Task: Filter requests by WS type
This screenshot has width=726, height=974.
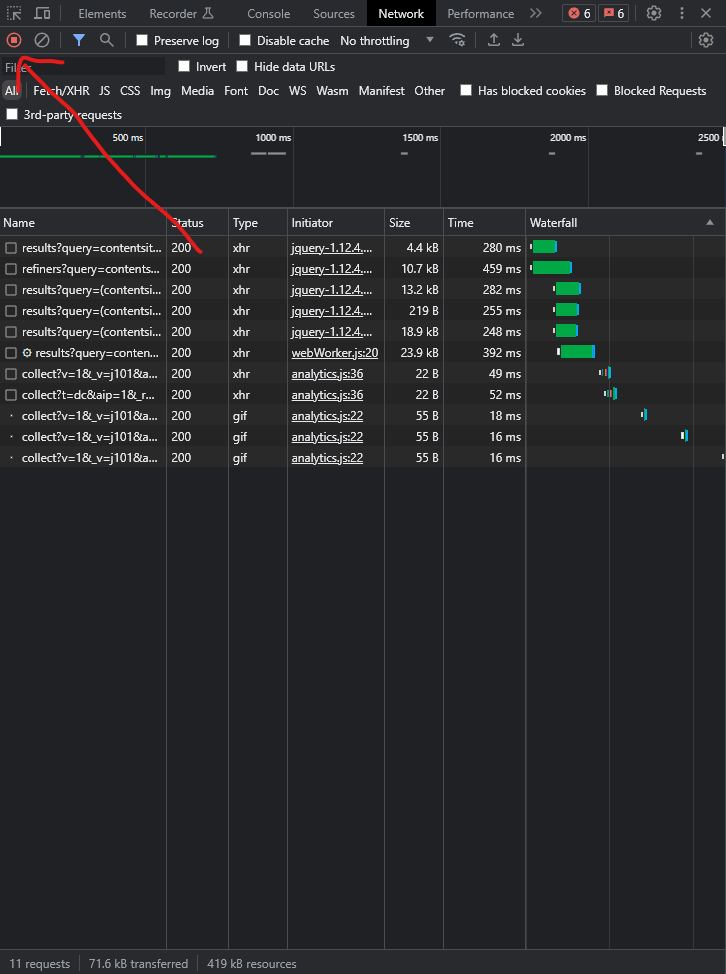Action: tap(297, 91)
